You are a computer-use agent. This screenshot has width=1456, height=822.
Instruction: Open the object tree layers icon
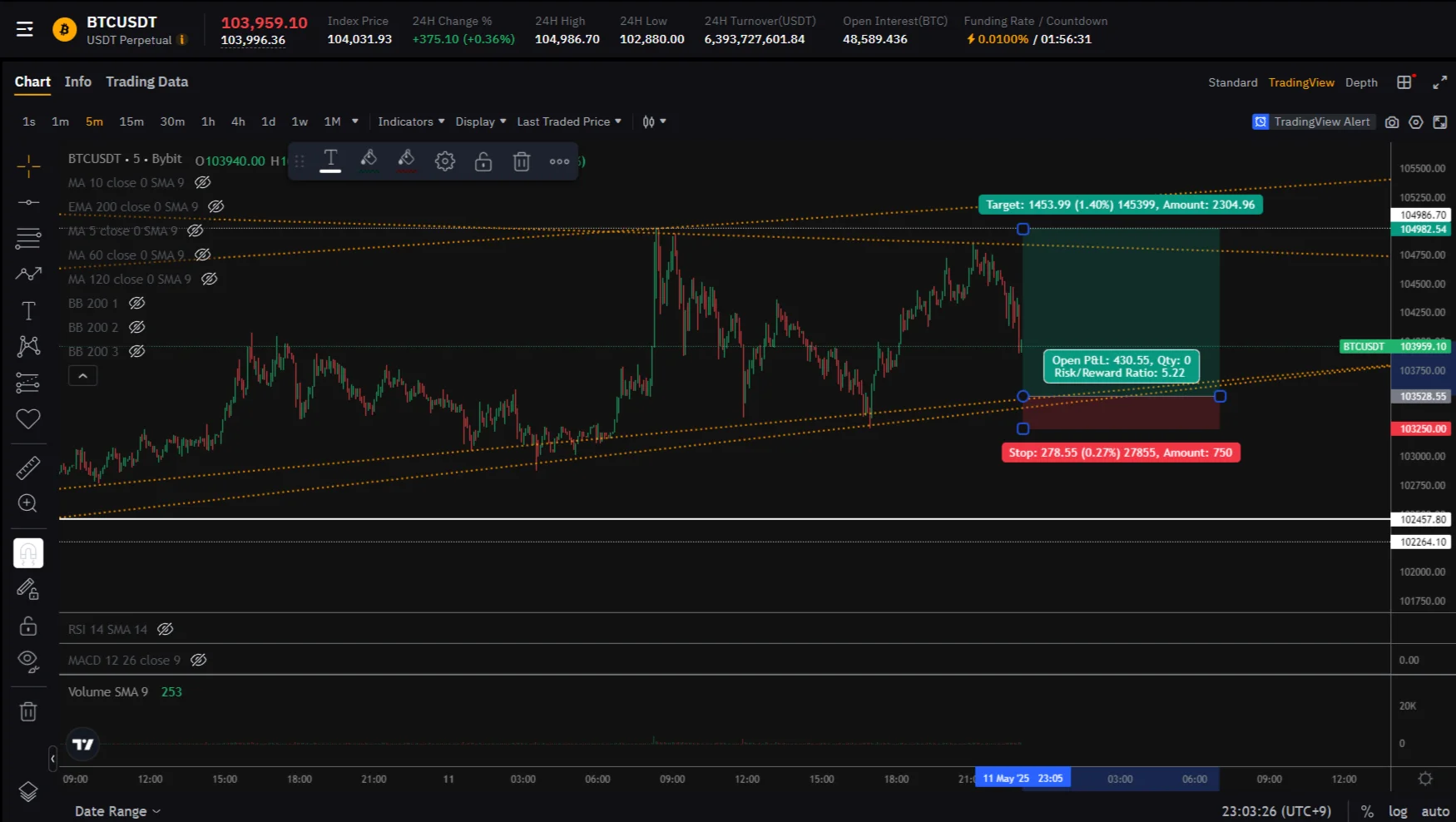point(28,792)
